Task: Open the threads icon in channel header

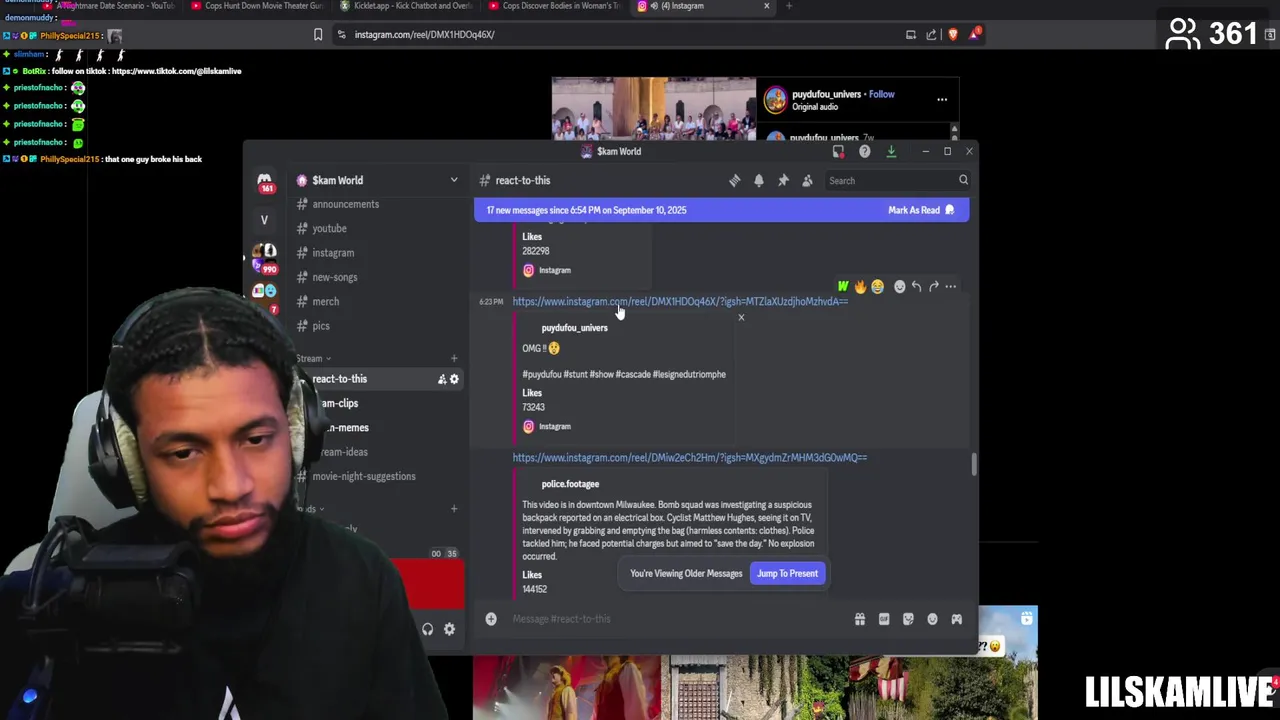Action: point(735,181)
